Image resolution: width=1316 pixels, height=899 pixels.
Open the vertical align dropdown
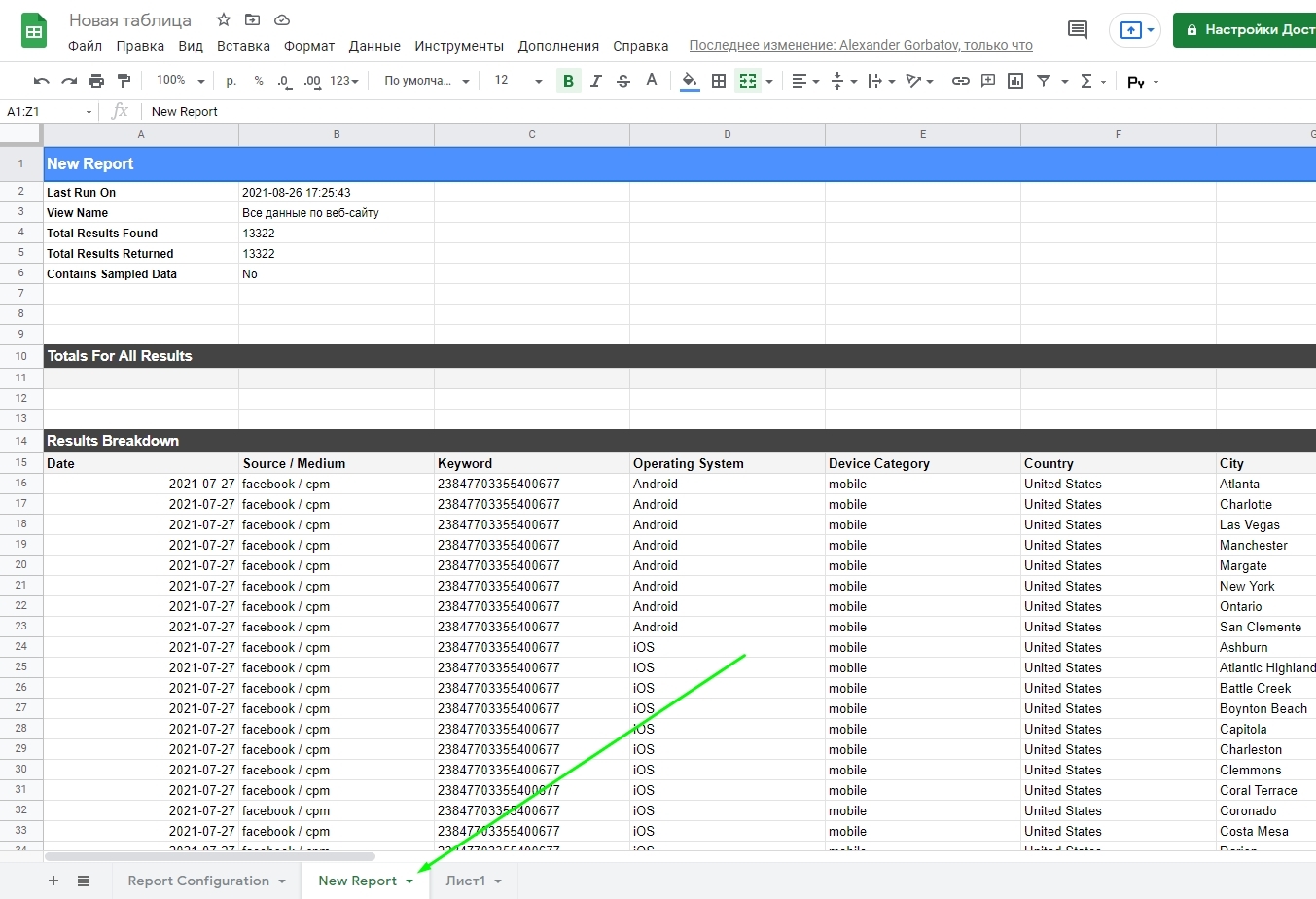pyautogui.click(x=843, y=81)
